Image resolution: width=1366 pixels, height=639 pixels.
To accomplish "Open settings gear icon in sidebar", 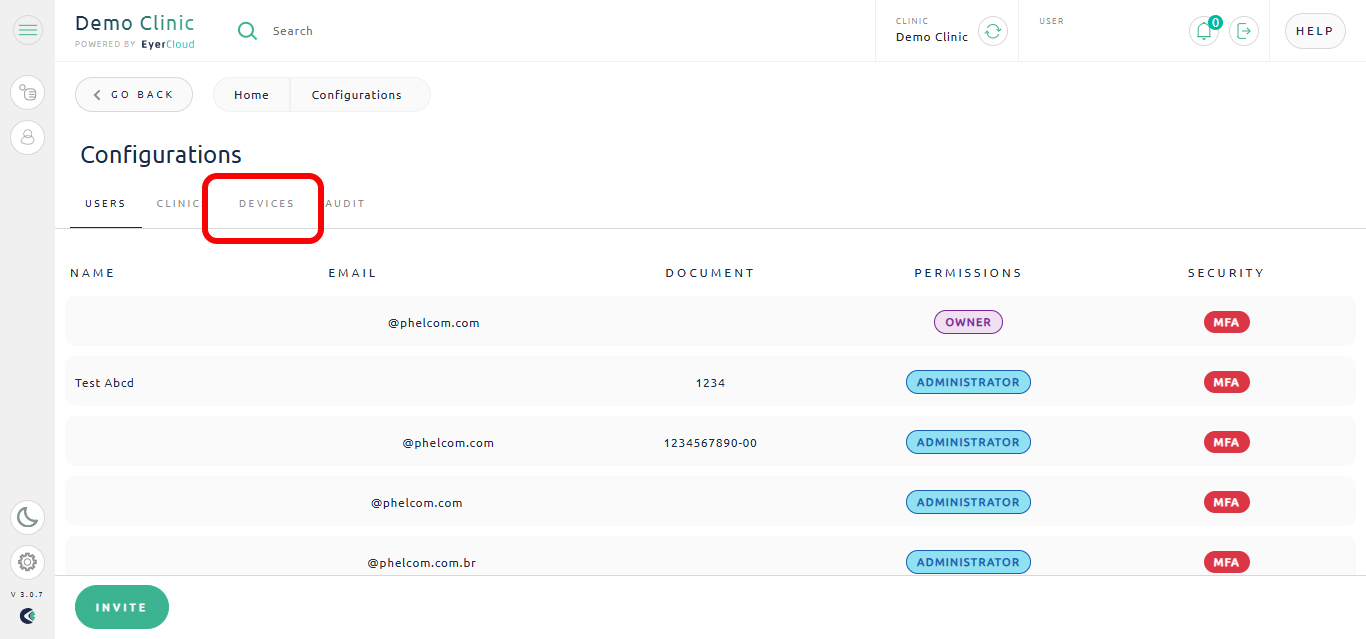I will click(28, 562).
